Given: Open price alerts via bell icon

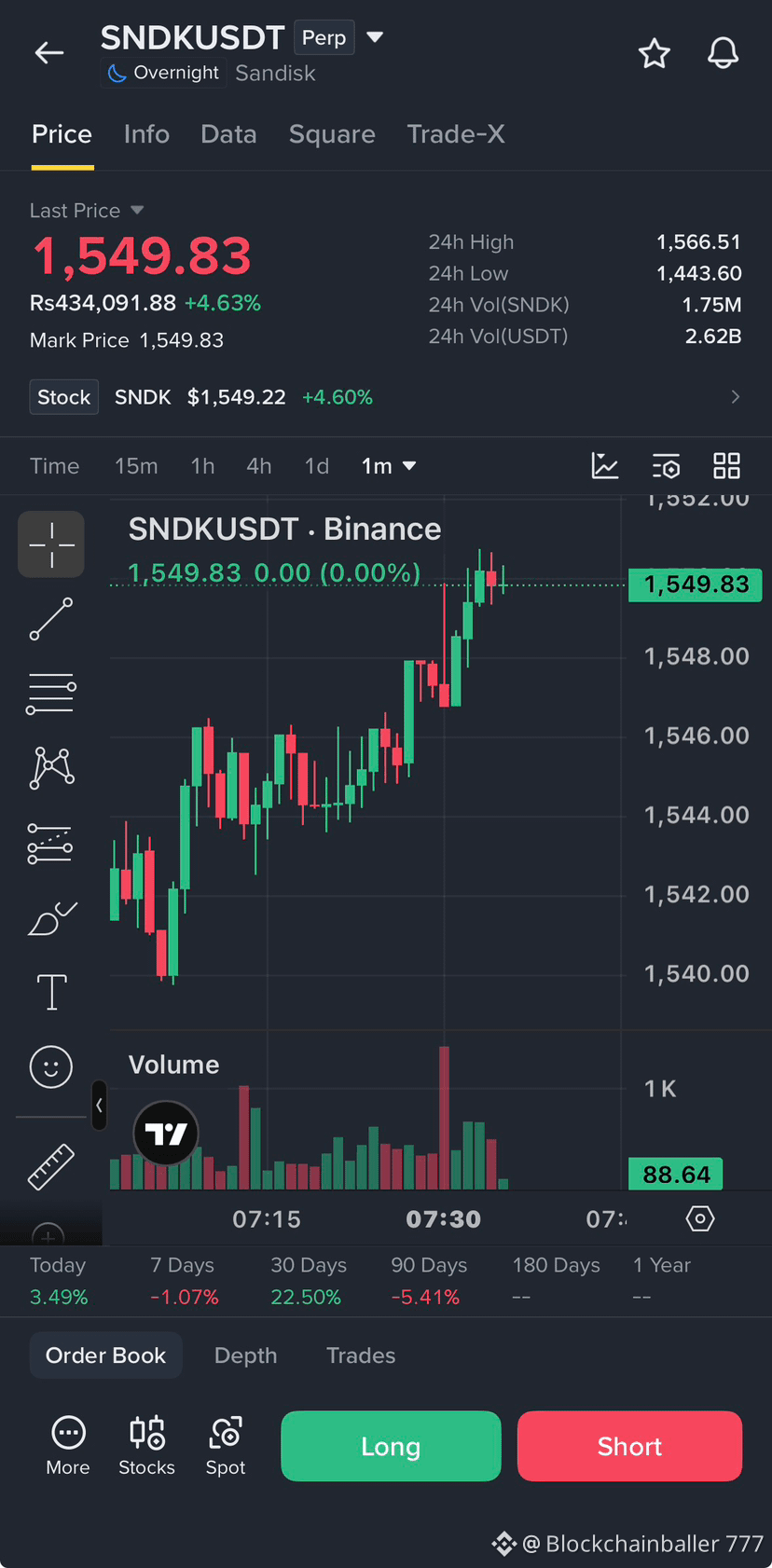Looking at the screenshot, I should pos(723,53).
